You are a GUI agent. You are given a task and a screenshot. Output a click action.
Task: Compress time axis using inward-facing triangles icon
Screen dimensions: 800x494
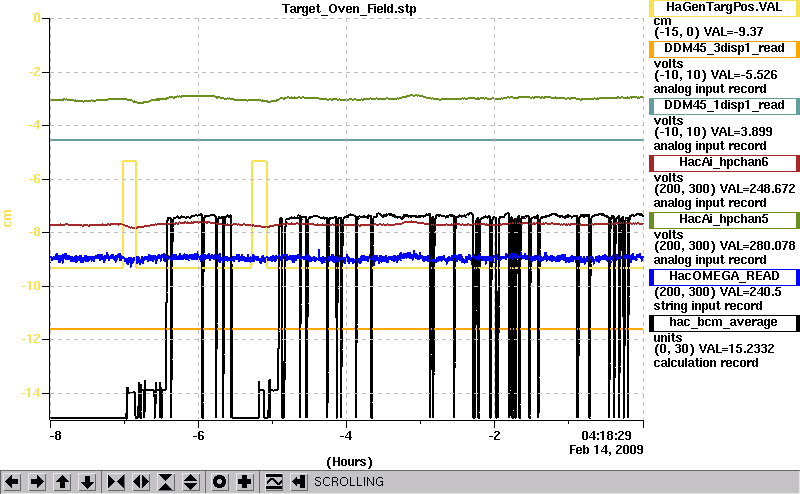pyautogui.click(x=116, y=482)
